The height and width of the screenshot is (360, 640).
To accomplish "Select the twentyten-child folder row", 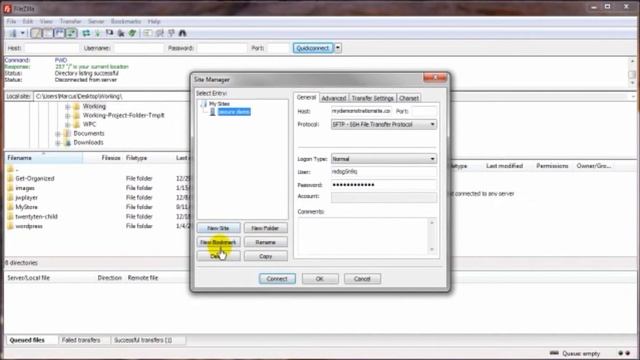I will click(x=98, y=217).
